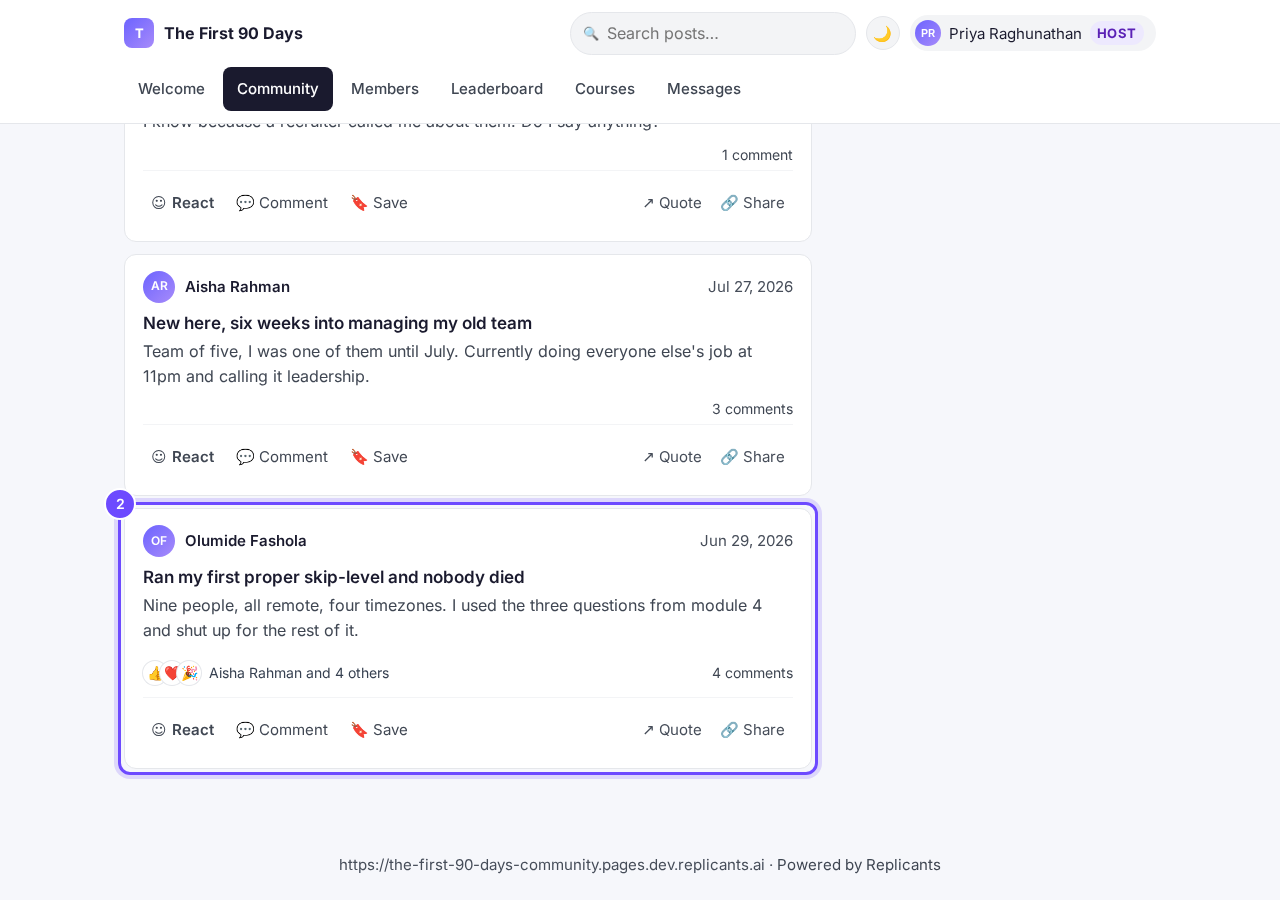The width and height of the screenshot is (1280, 900).
Task: React to Aisha Rahman's post
Action: [x=183, y=457]
